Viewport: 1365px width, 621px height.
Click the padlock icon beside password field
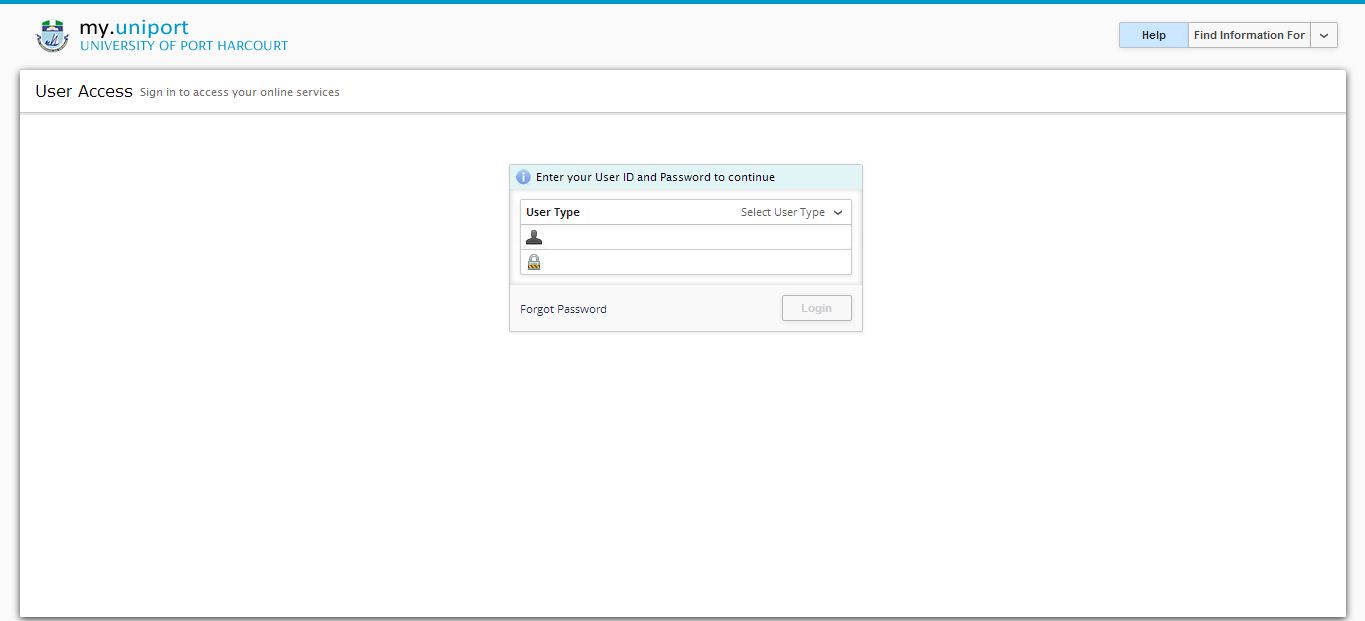click(534, 262)
